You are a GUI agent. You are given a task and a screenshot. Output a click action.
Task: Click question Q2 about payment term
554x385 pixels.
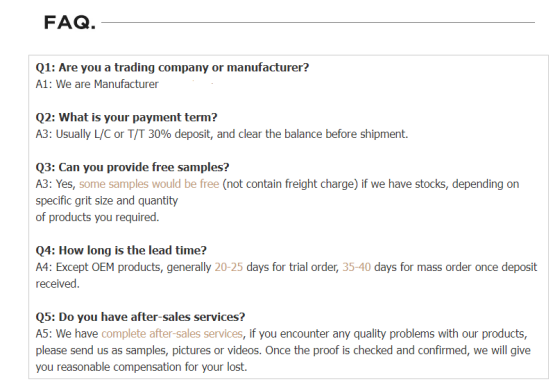126,117
